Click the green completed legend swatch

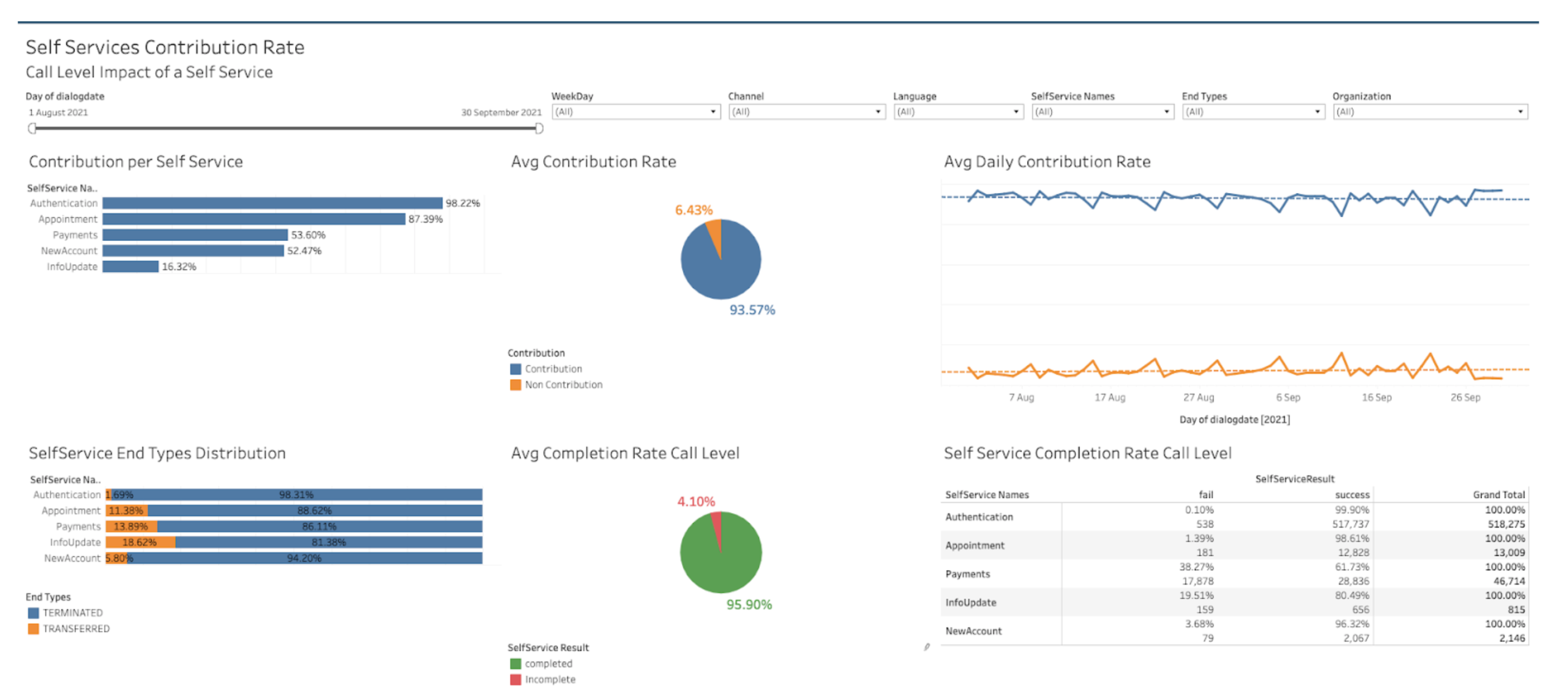tap(515, 663)
